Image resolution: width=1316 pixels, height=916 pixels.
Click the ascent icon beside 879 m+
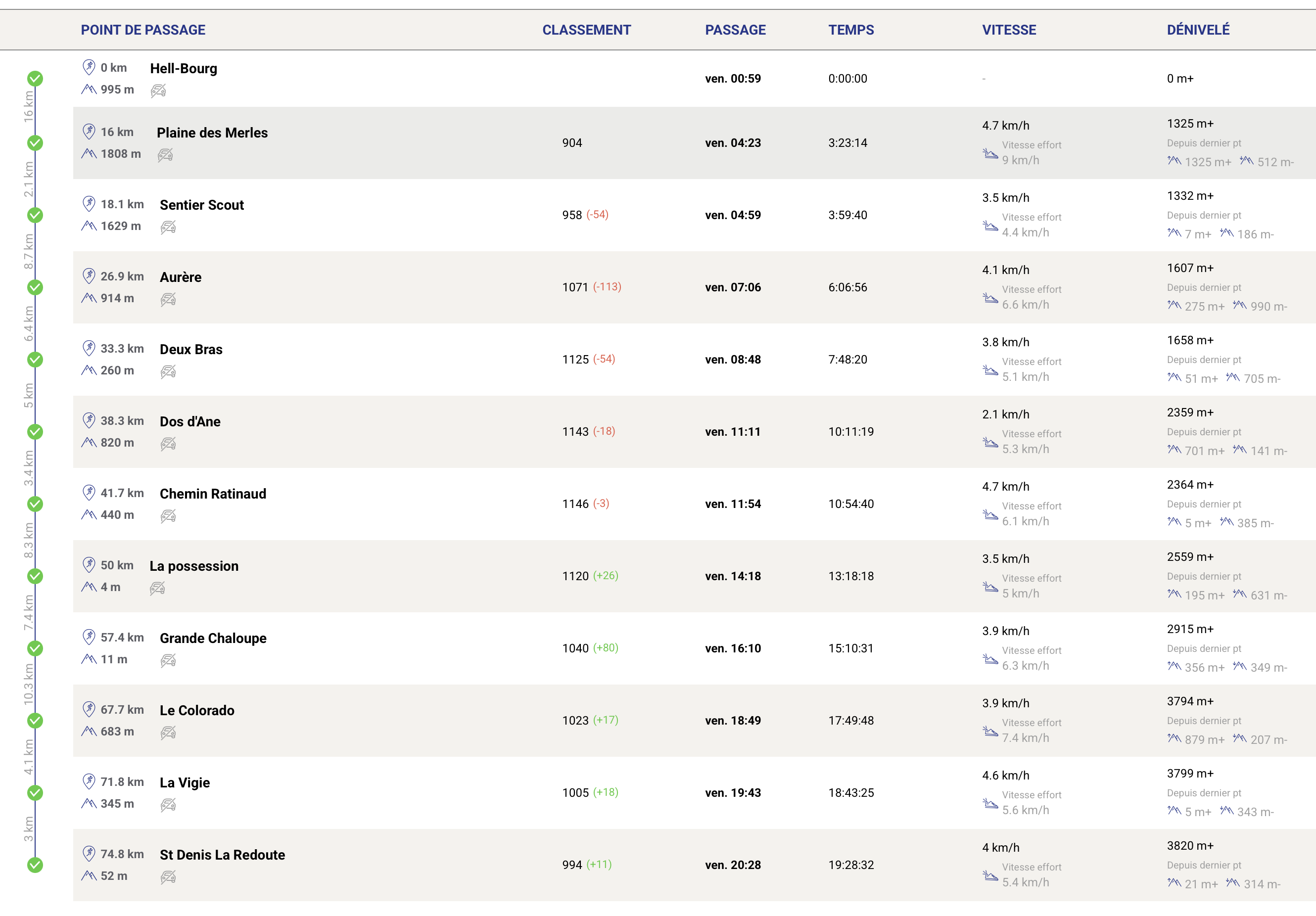(1174, 738)
